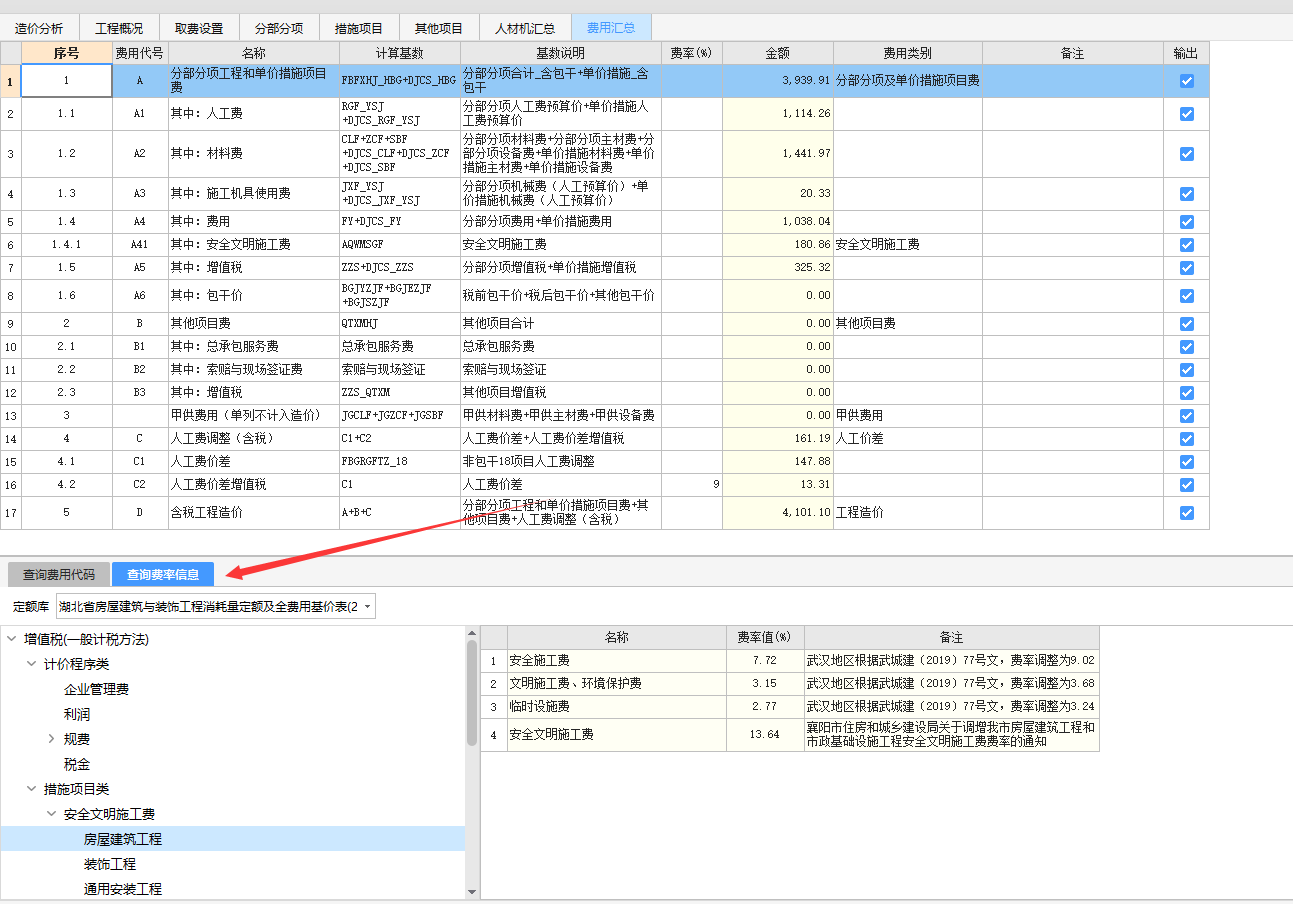1293x904 pixels.
Task: Expand the 规费 tree node
Action: pyautogui.click(x=51, y=739)
